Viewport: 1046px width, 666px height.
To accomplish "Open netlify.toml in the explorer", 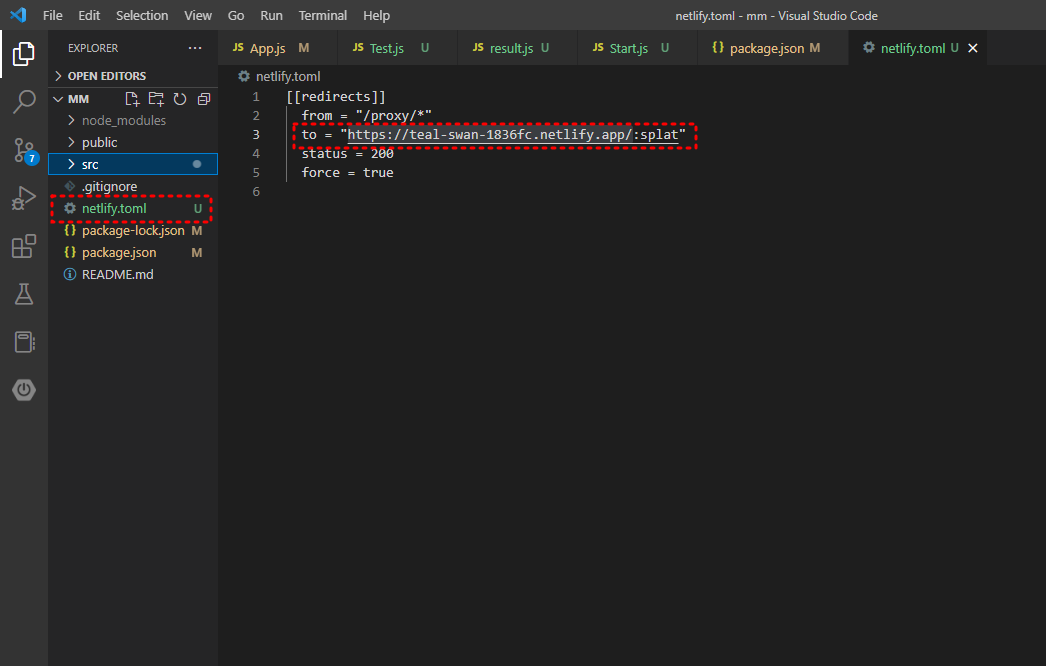I will coord(133,208).
